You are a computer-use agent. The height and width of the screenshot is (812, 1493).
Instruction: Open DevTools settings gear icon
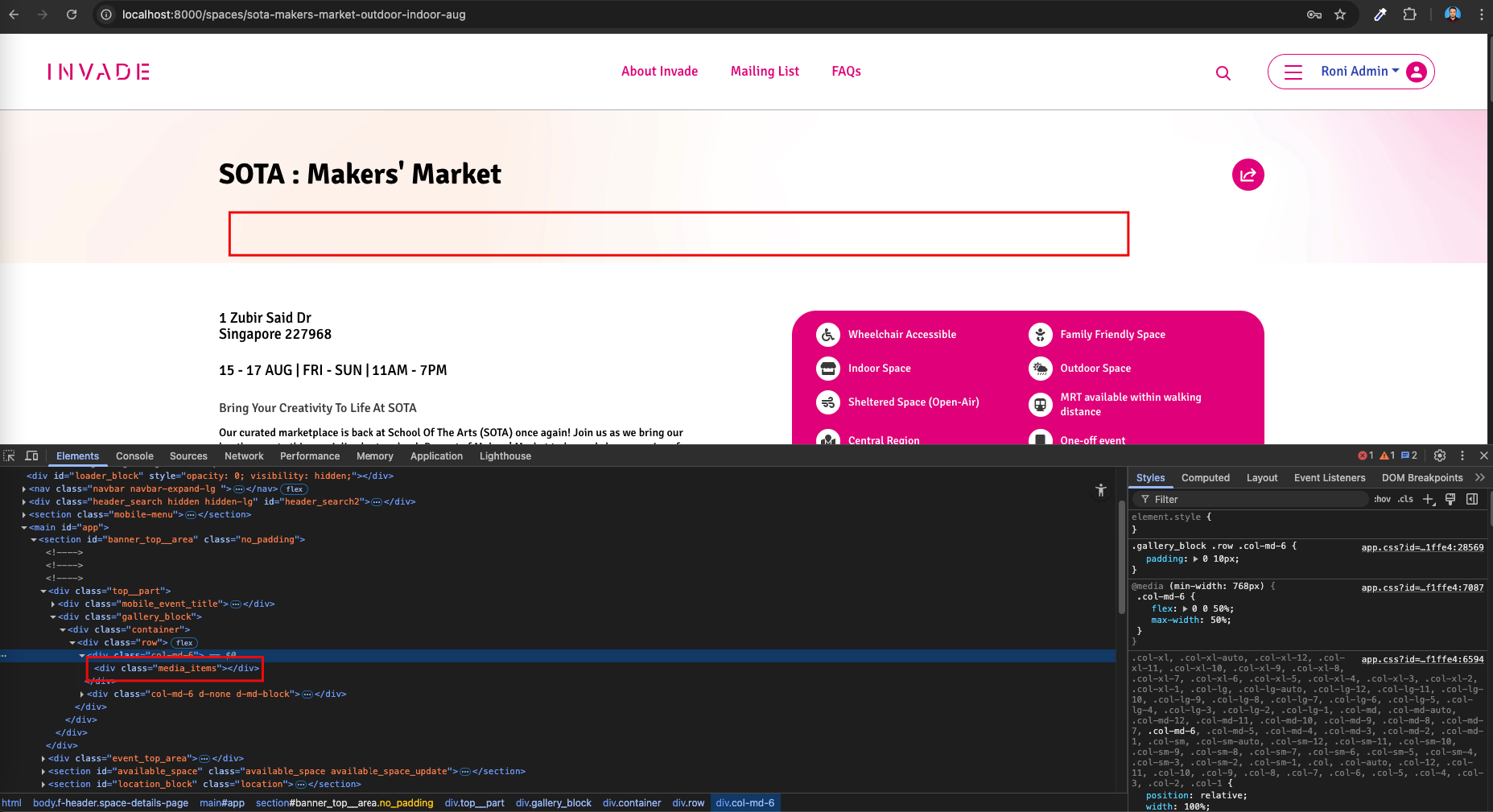click(1440, 455)
